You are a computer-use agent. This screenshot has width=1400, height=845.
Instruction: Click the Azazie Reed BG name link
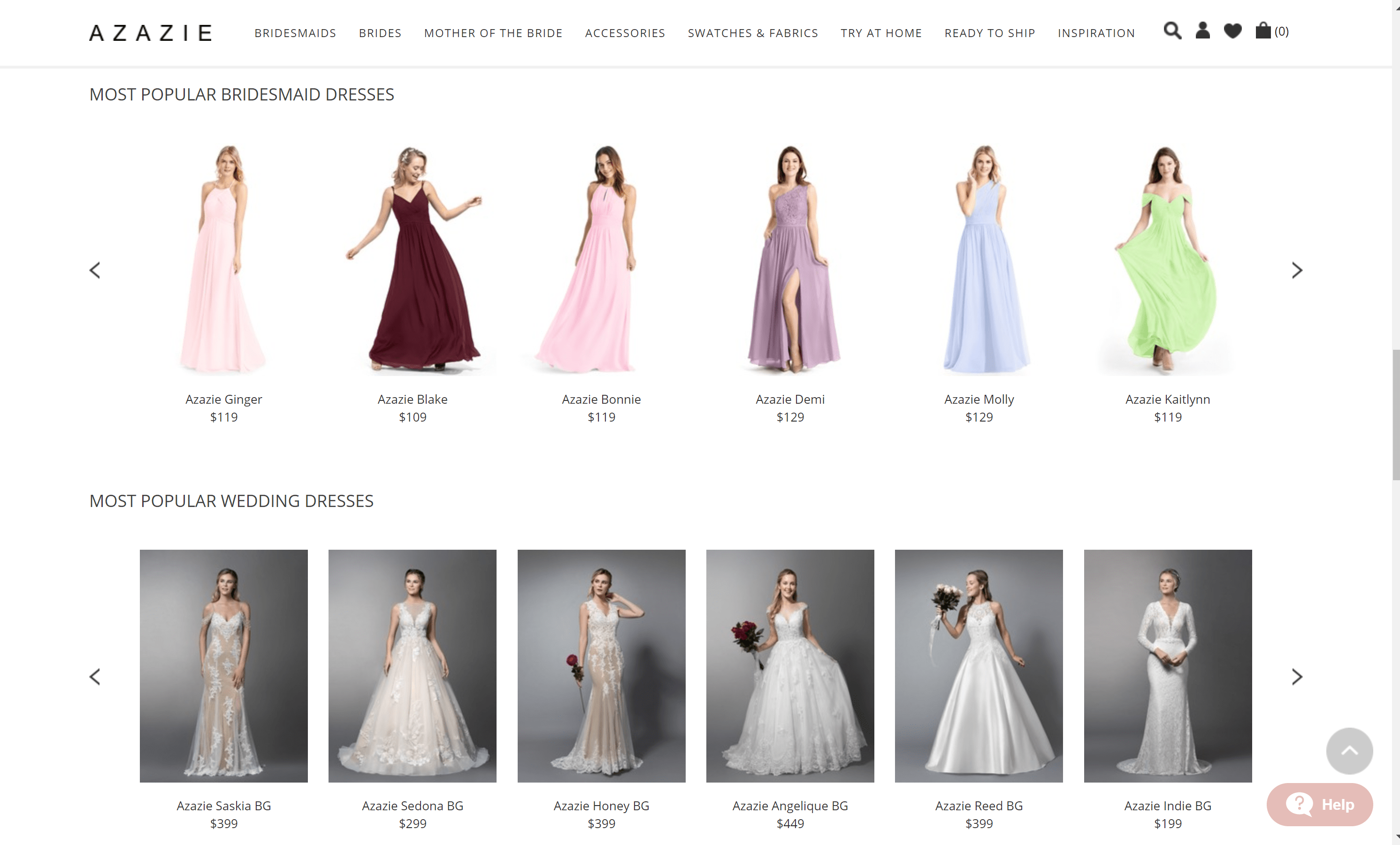coord(979,806)
